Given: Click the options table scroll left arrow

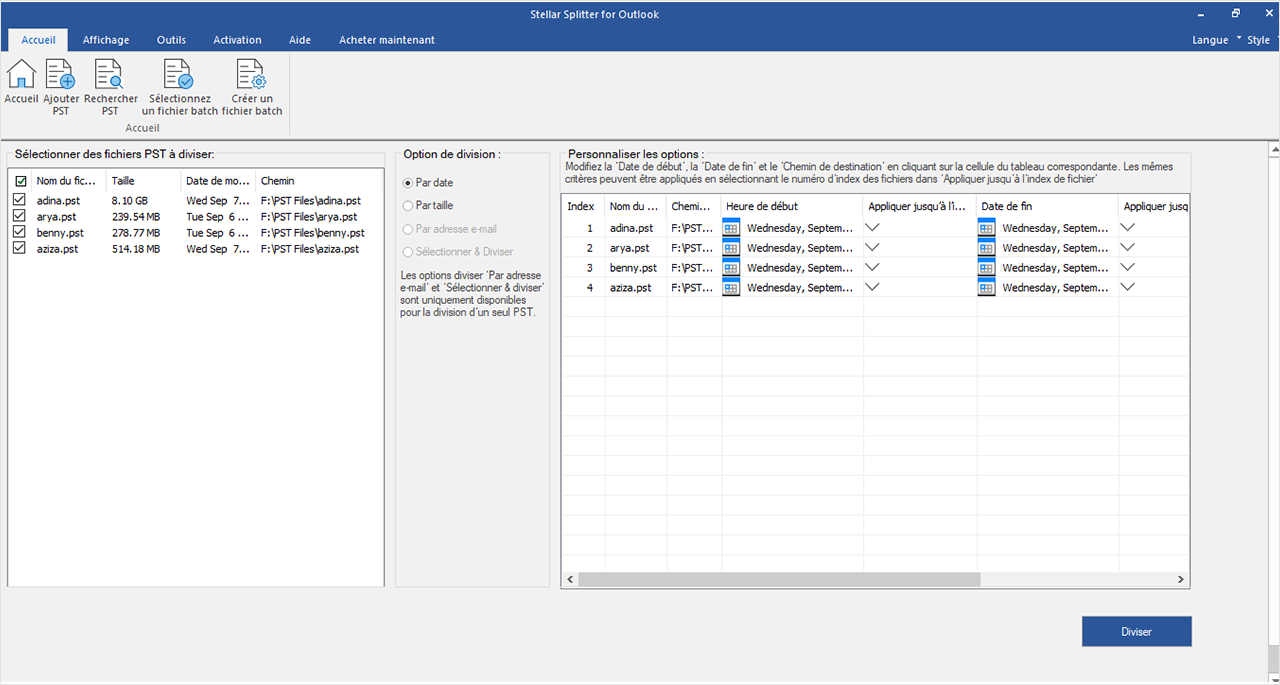Looking at the screenshot, I should pos(570,580).
